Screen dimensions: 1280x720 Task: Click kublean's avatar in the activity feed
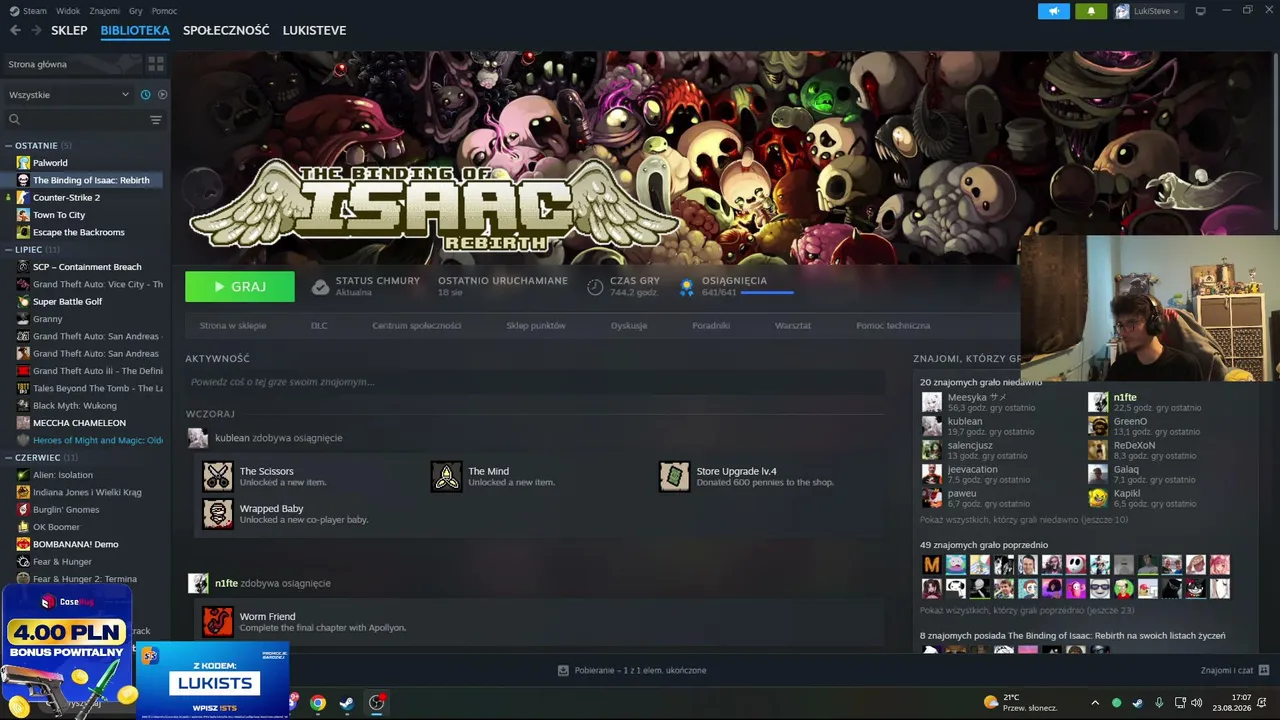(198, 438)
